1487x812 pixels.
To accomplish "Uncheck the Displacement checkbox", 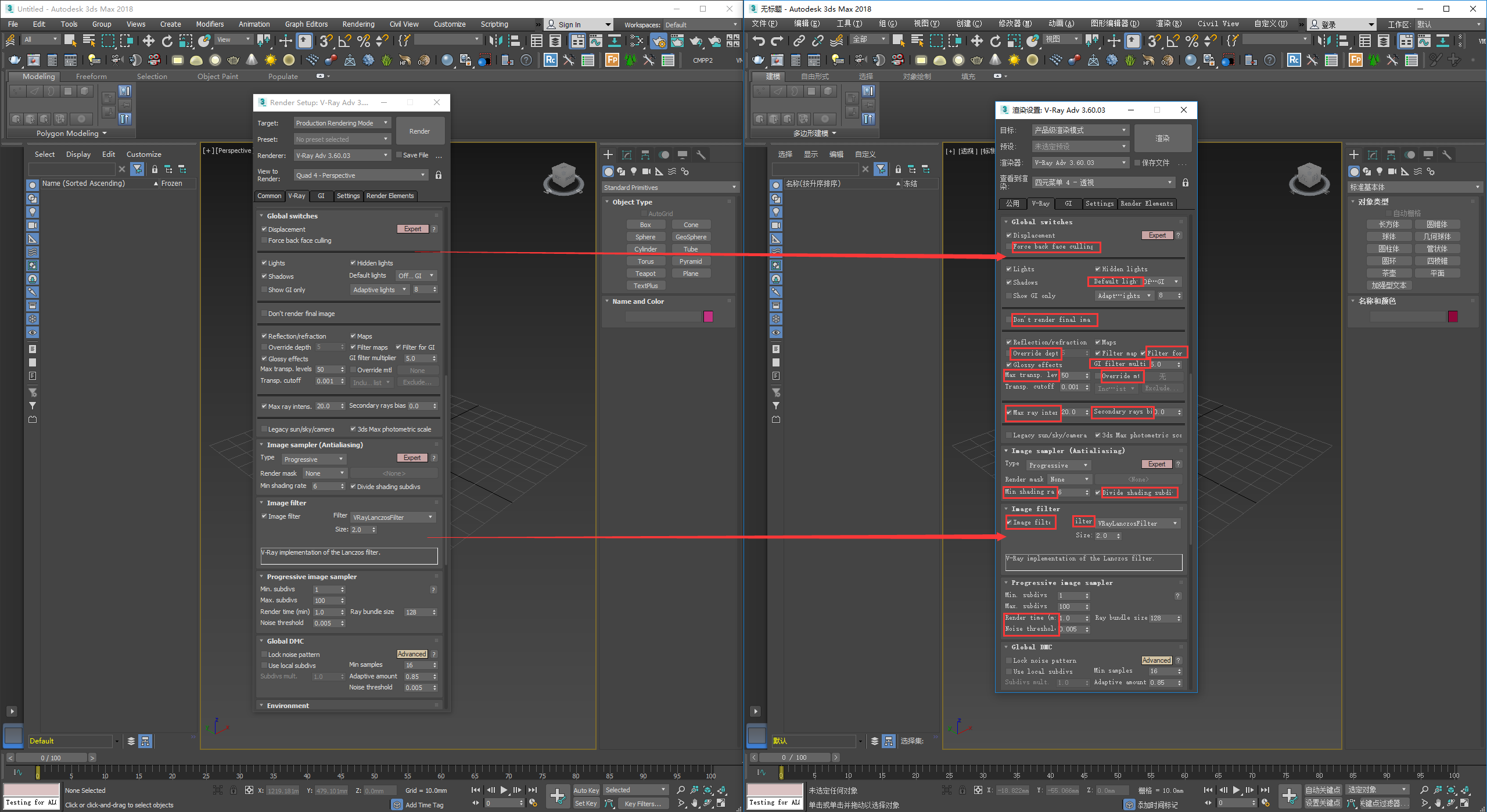I will click(265, 229).
